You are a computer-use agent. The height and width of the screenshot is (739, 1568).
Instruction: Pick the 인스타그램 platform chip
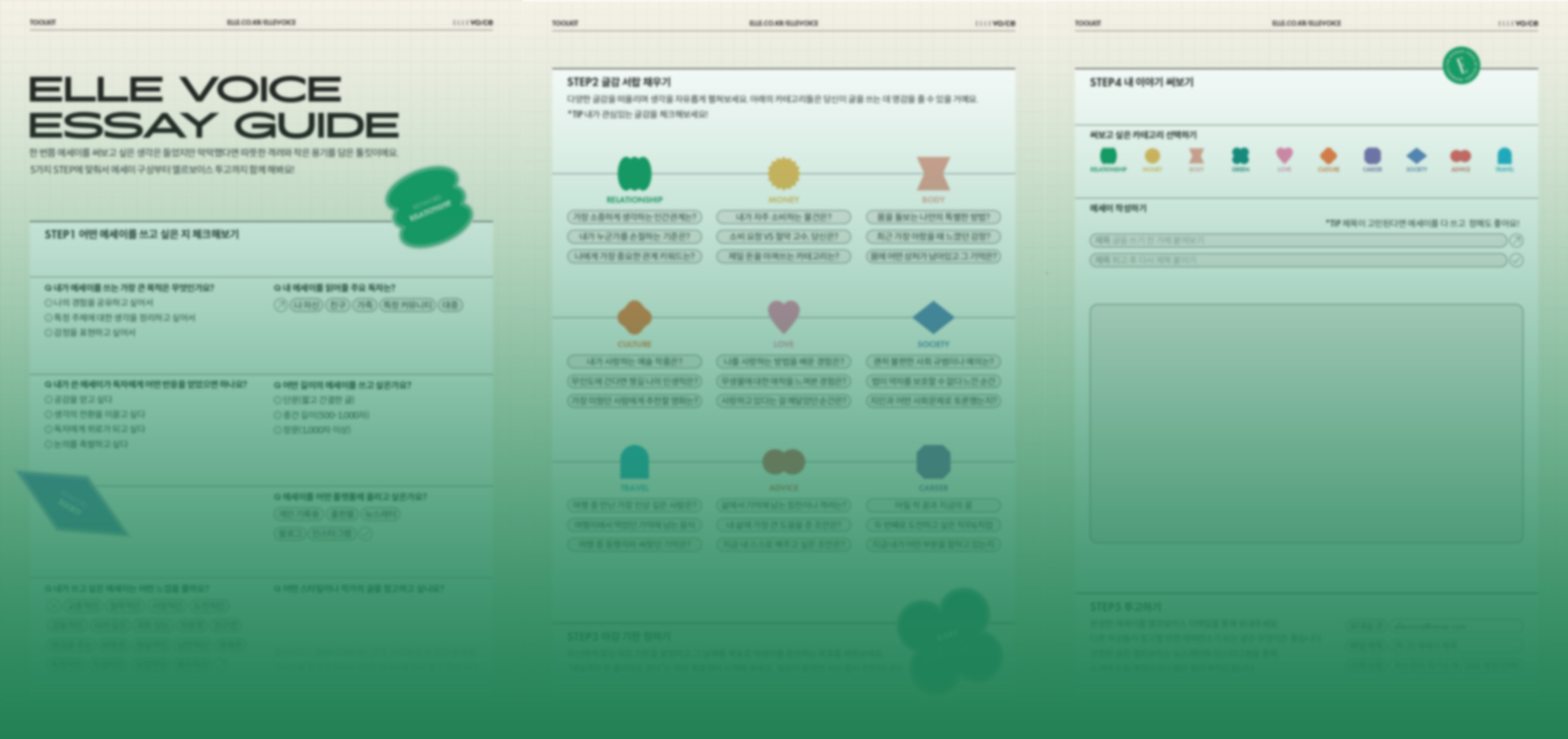(x=332, y=534)
